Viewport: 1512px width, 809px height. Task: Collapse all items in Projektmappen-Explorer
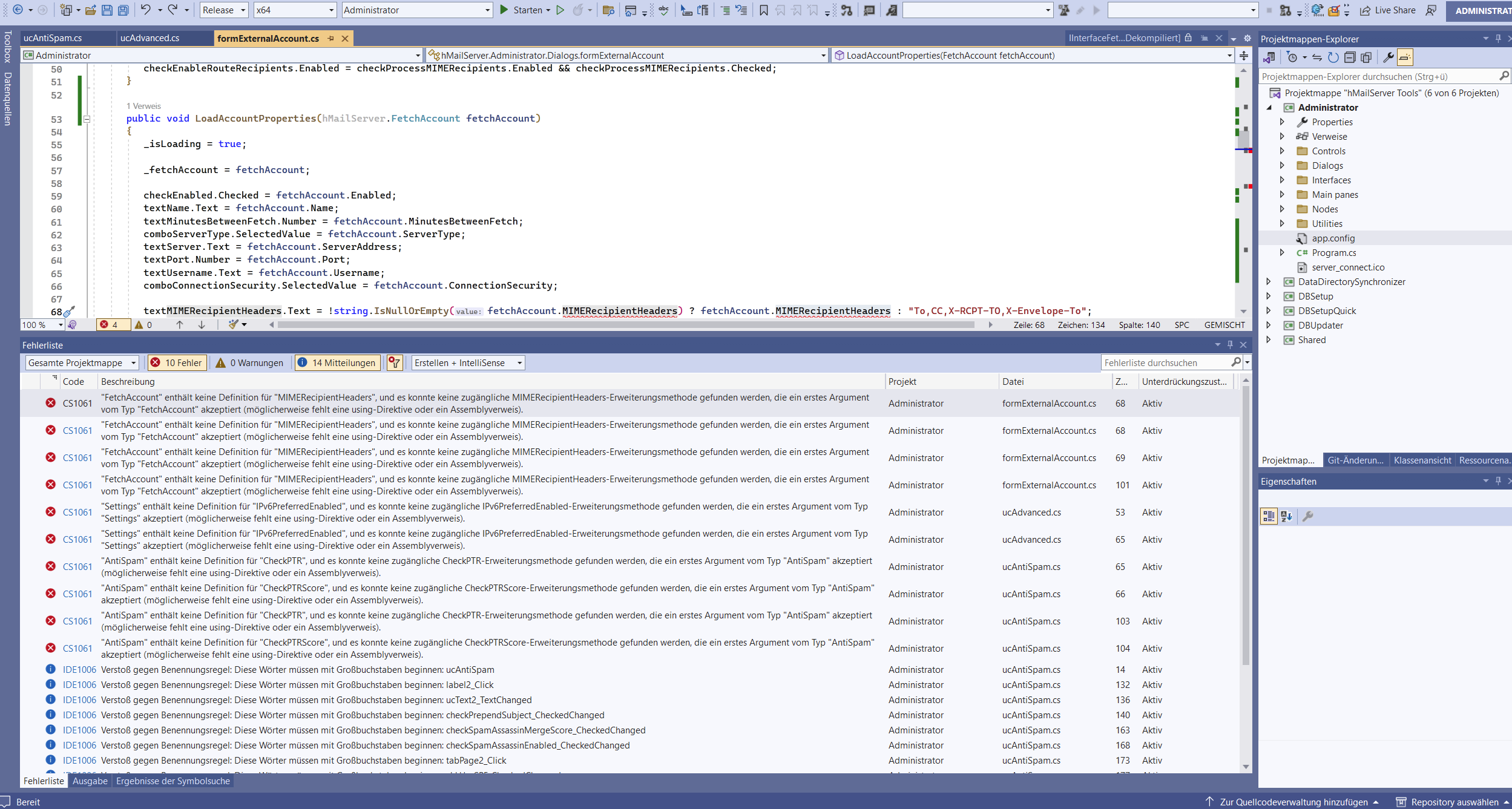point(1350,57)
